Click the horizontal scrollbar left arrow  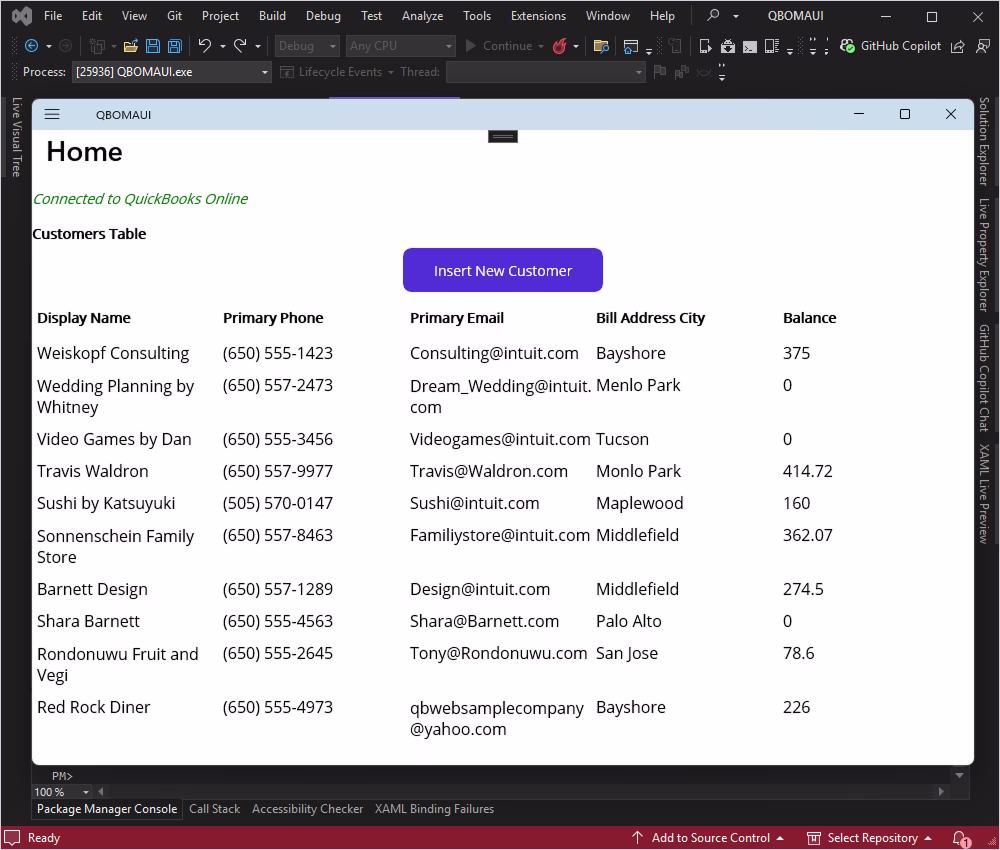101,792
